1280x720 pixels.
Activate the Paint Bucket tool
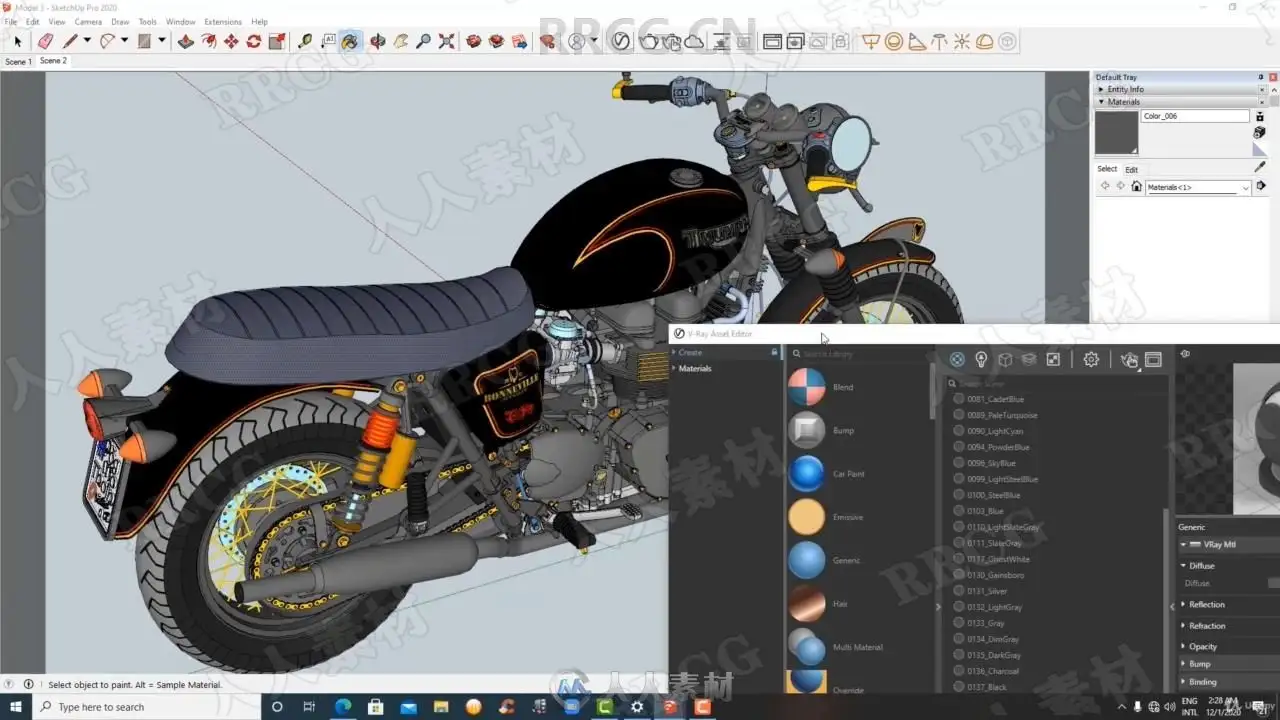pos(350,41)
